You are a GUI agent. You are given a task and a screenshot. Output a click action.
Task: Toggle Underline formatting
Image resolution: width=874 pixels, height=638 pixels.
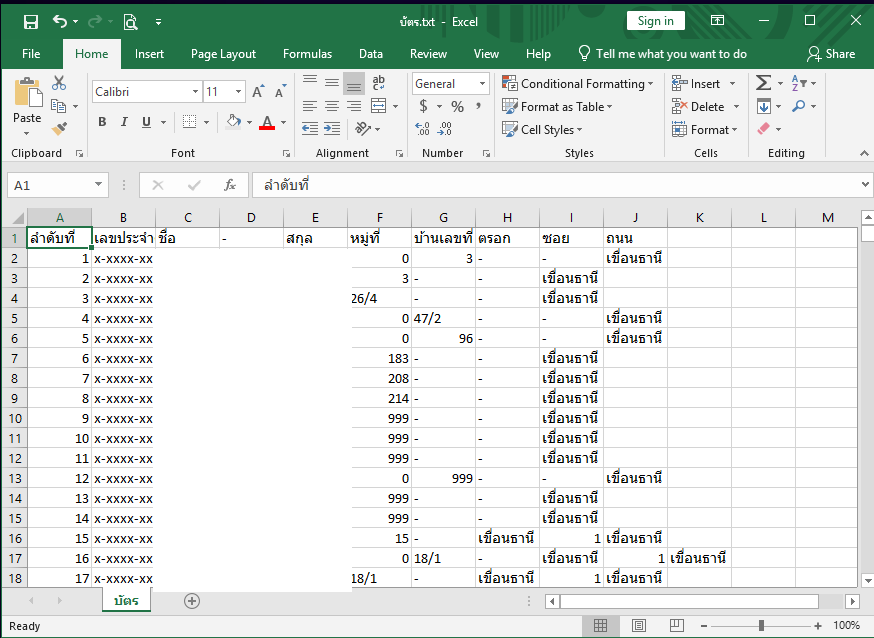146,121
